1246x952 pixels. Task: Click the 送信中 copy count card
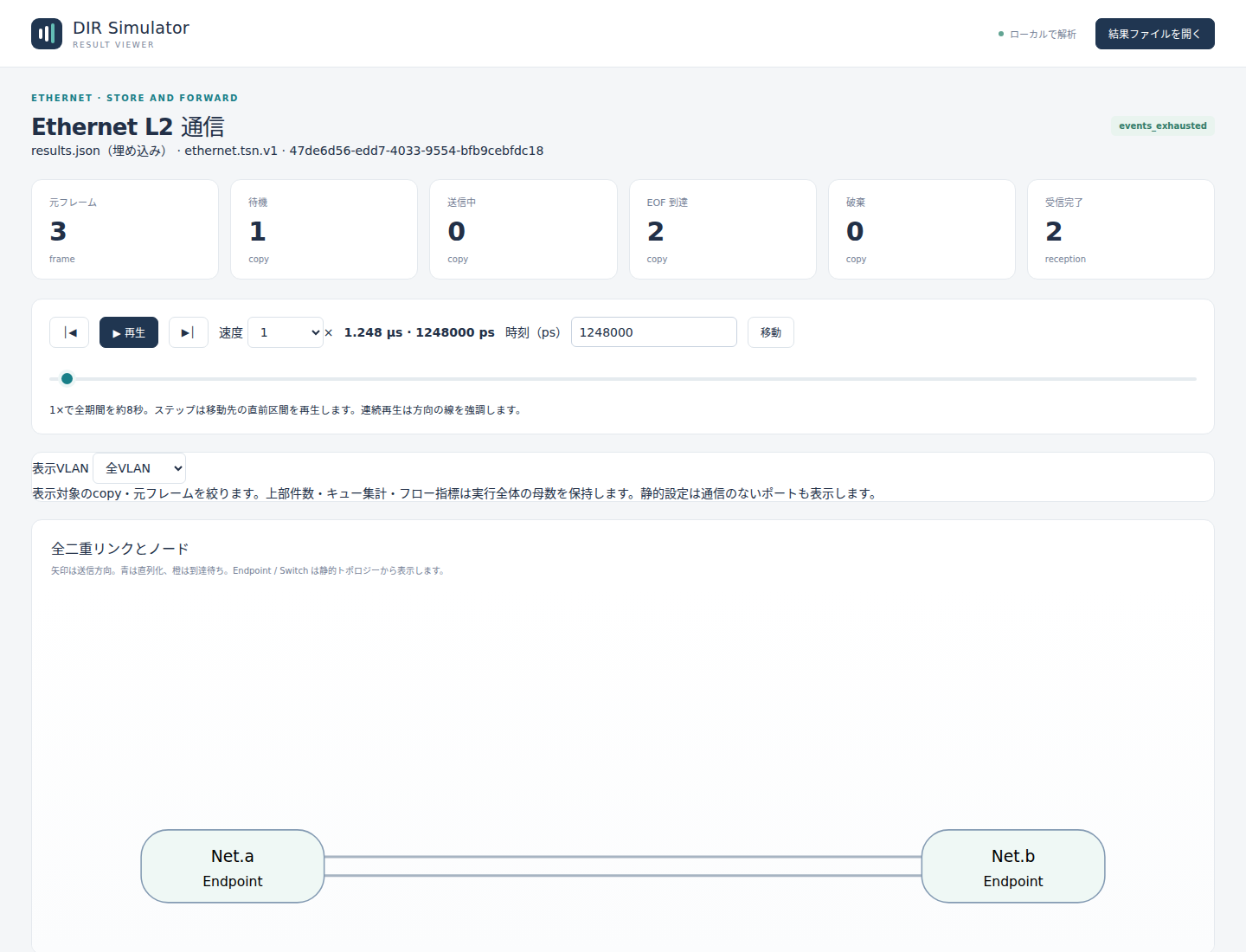click(523, 229)
